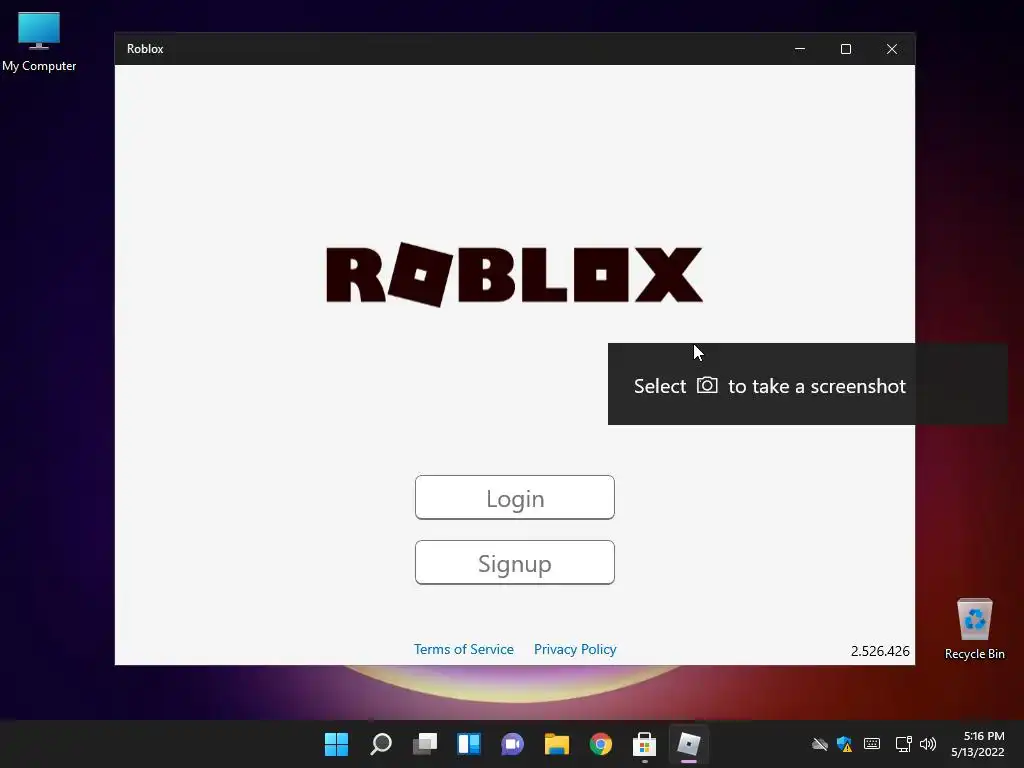Minimize the Roblox window
The image size is (1024, 768).
[x=800, y=49]
